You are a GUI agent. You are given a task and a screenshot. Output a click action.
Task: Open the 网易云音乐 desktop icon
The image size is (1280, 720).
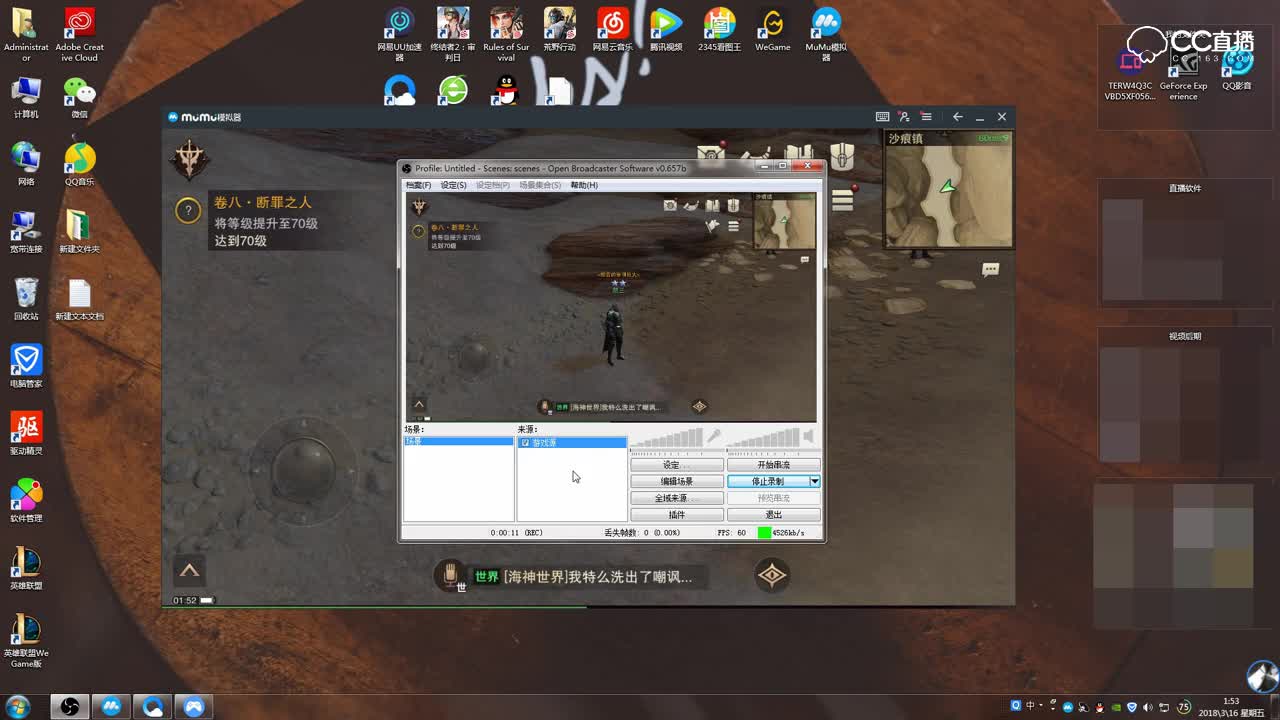(x=612, y=30)
